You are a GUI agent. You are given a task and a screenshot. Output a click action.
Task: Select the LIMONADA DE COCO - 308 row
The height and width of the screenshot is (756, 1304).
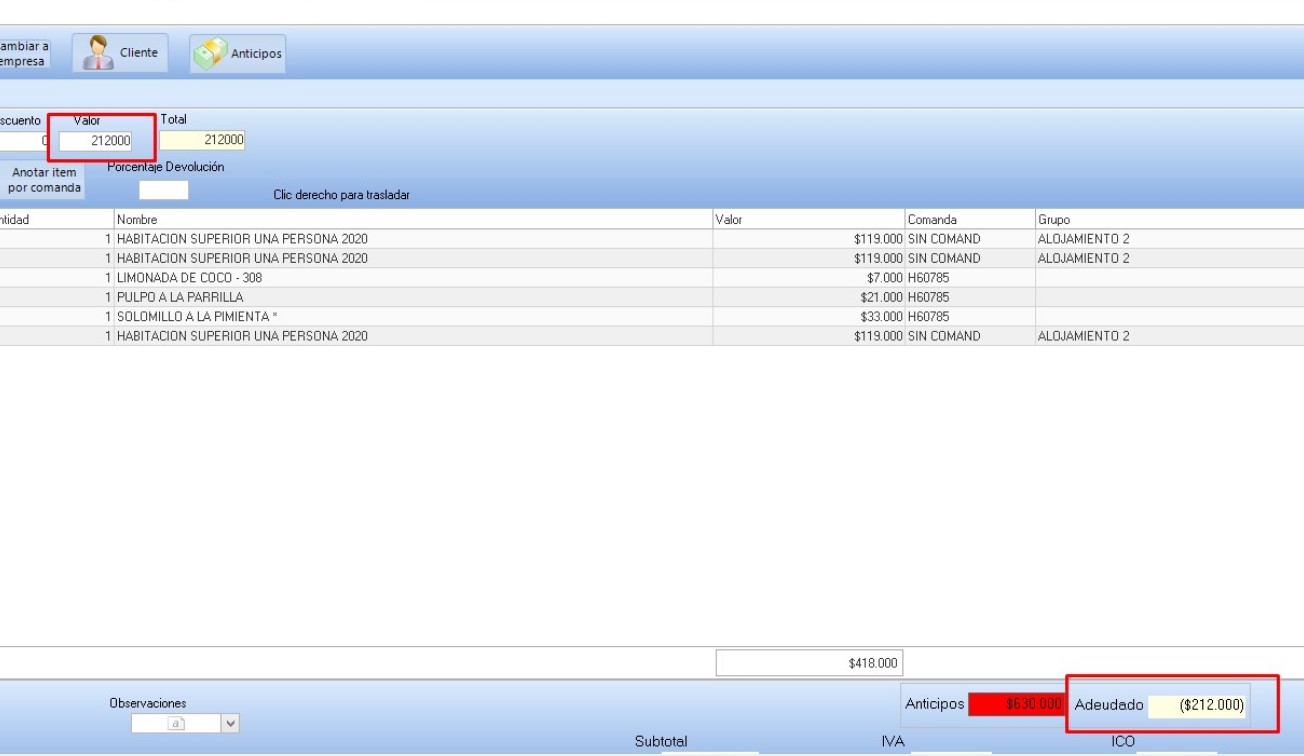(x=412, y=278)
